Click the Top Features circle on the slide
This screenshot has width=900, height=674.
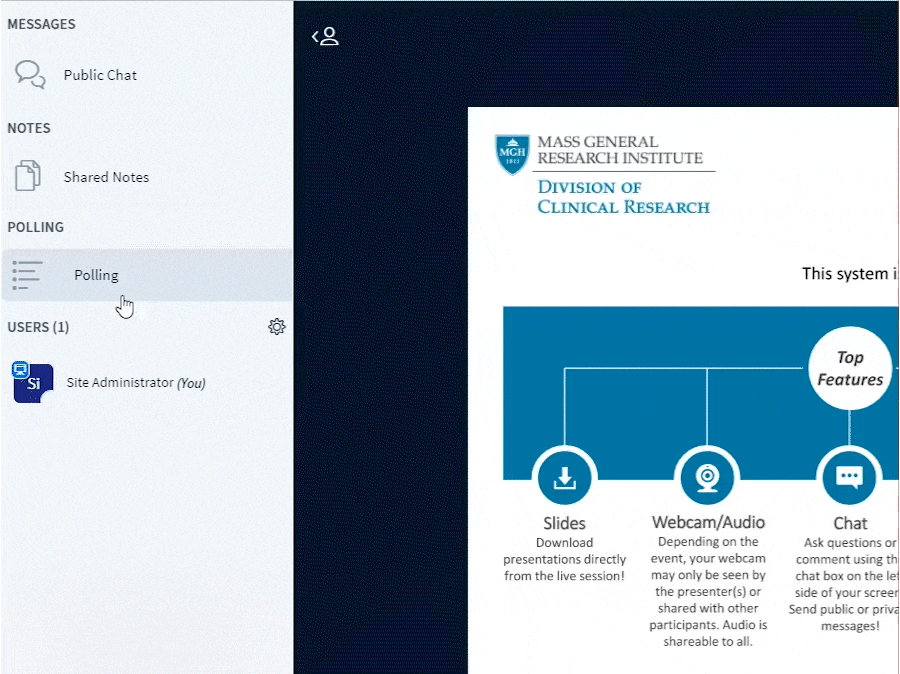click(849, 368)
